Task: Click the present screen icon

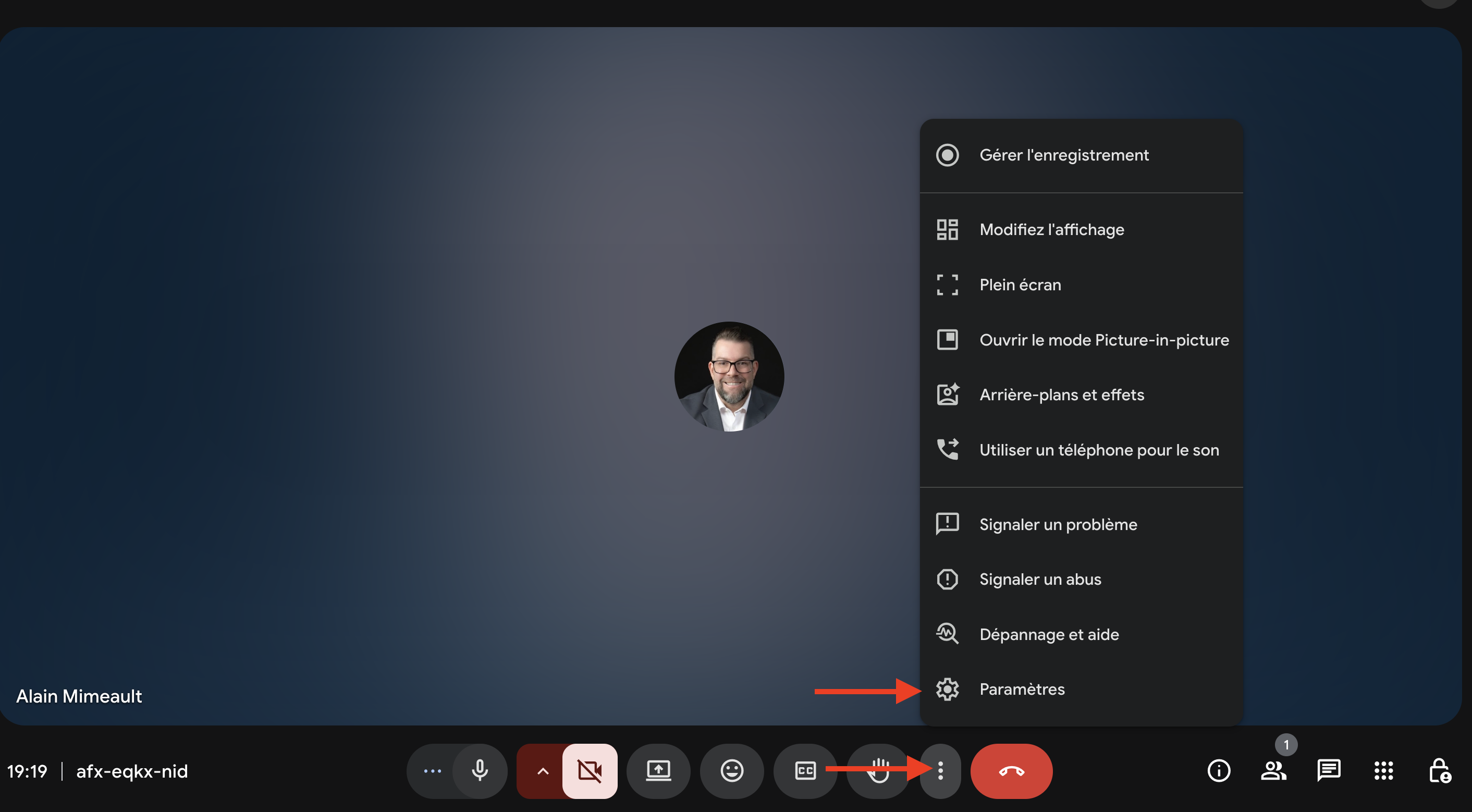Action: [658, 771]
